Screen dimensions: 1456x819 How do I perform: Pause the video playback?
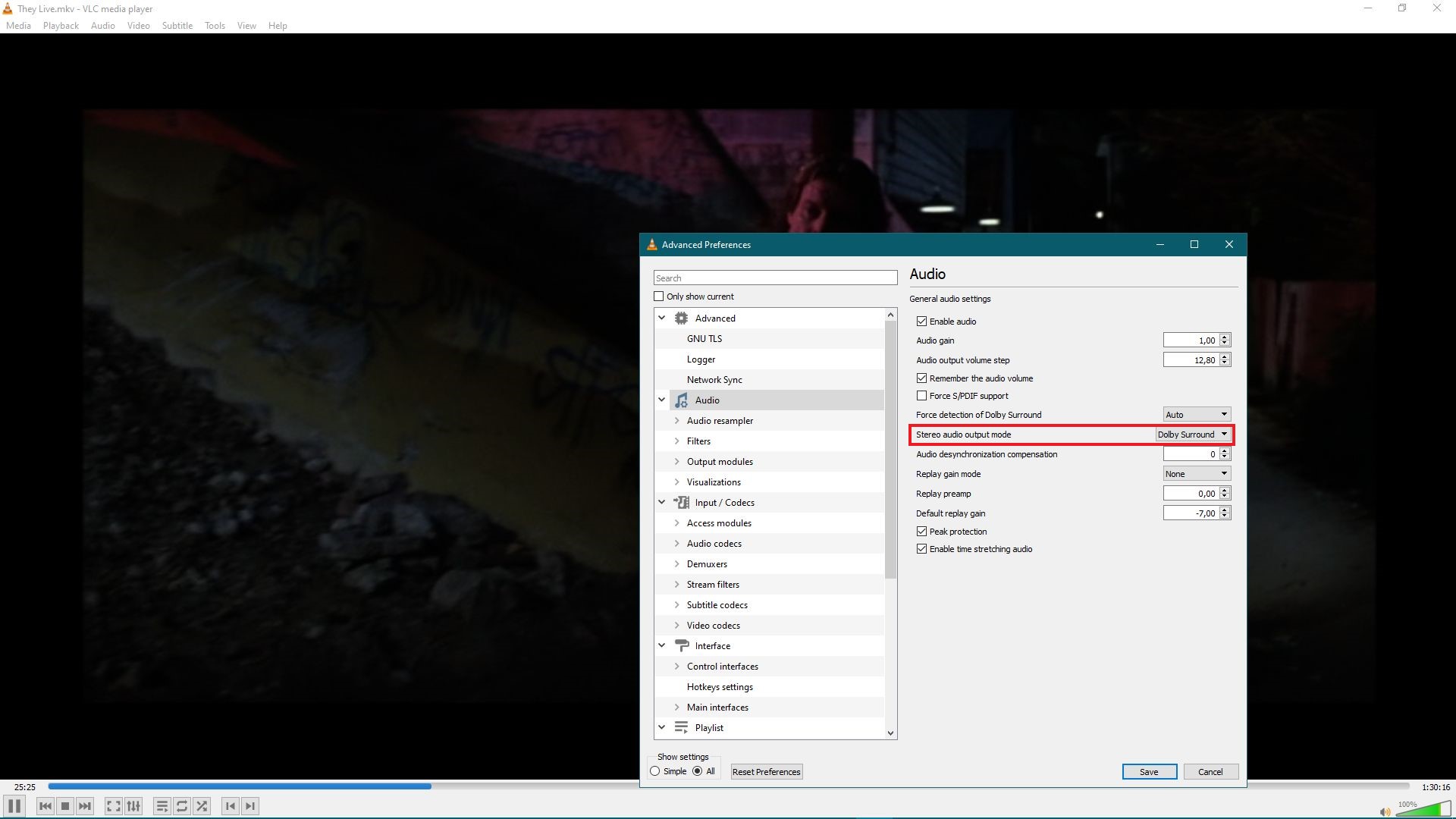[x=14, y=806]
